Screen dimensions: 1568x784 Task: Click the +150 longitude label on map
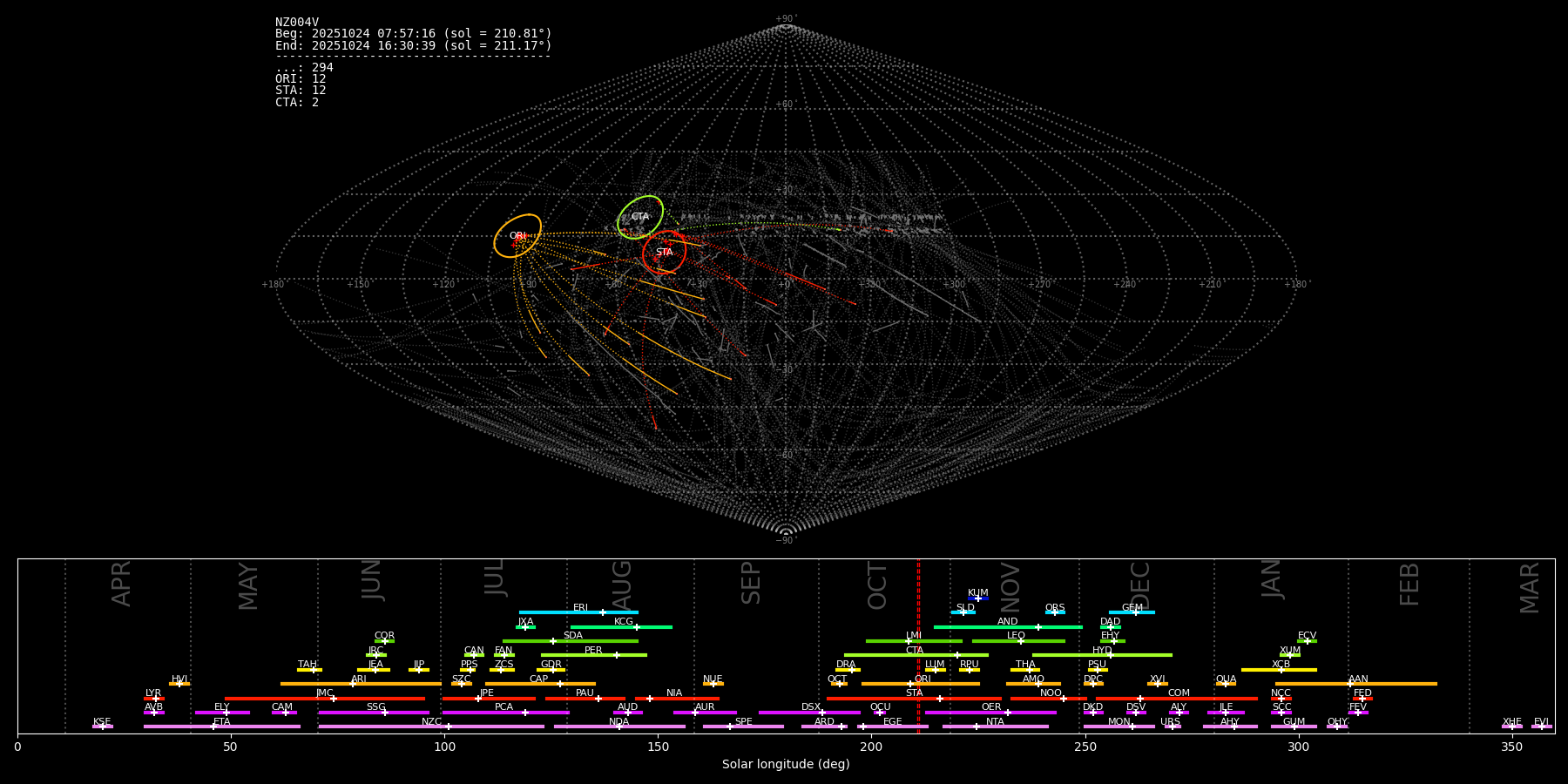(358, 285)
